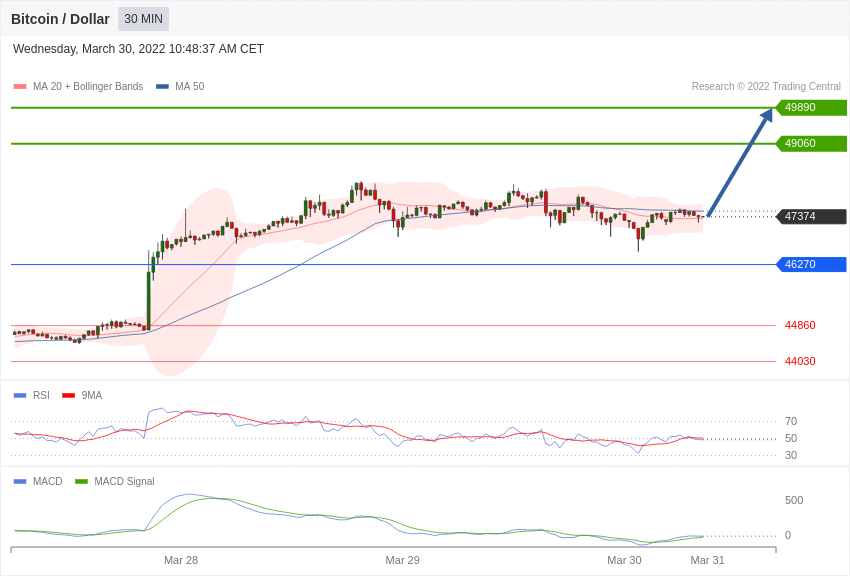Click the Mar 28 date axis label
Image resolution: width=850 pixels, height=576 pixels.
click(x=181, y=560)
